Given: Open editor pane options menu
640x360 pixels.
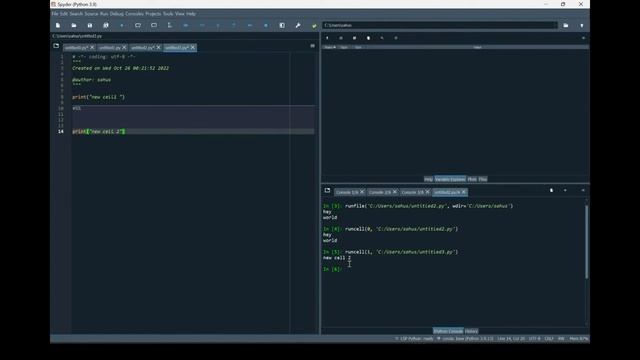Looking at the screenshot, I should click(x=313, y=46).
